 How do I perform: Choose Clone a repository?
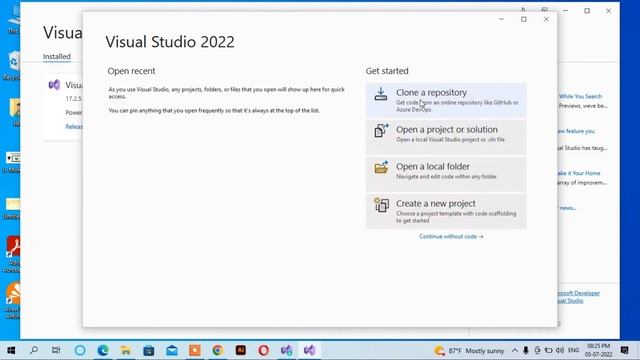[446, 100]
